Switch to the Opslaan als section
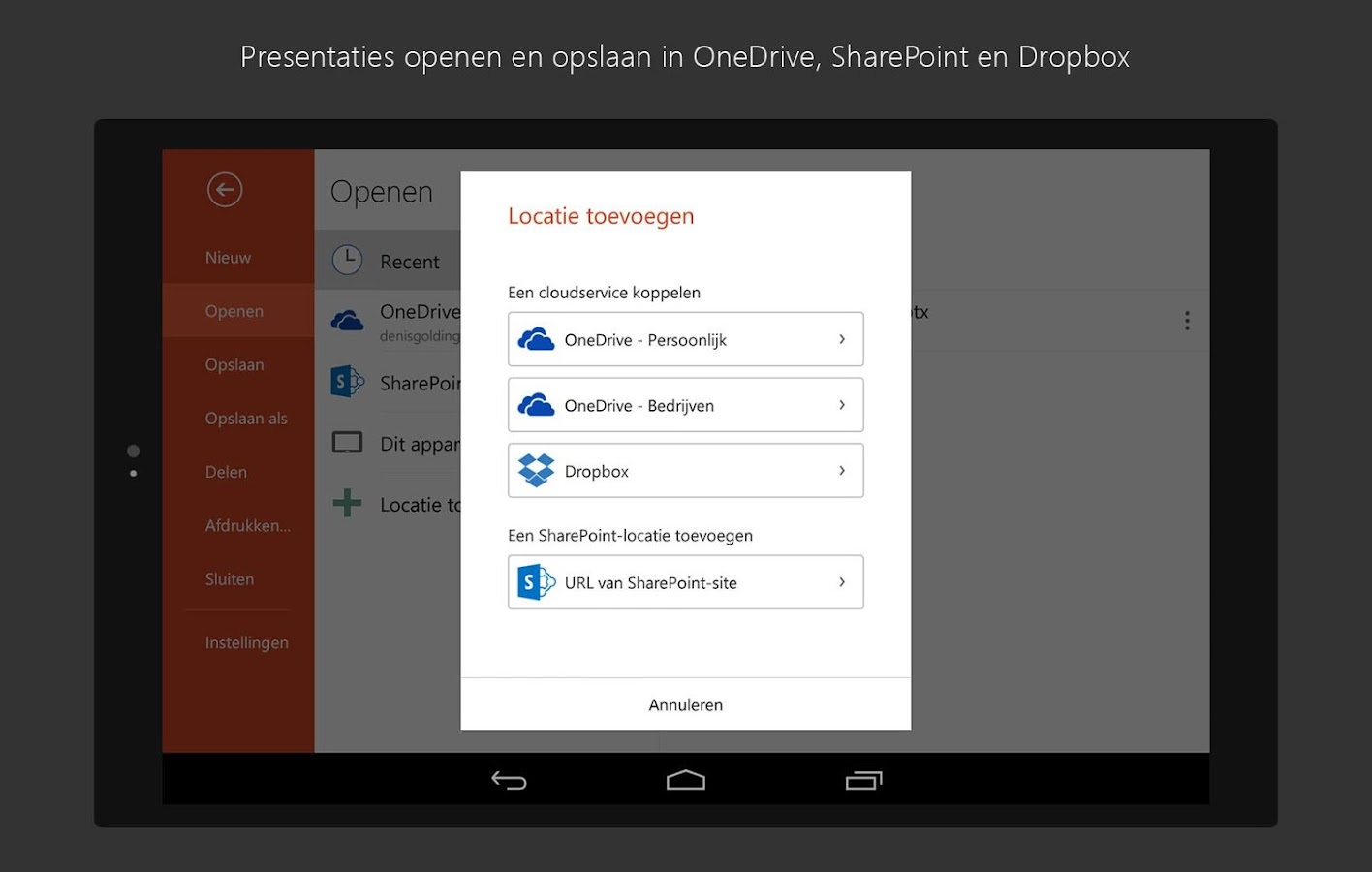Image resolution: width=1372 pixels, height=872 pixels. [x=246, y=418]
